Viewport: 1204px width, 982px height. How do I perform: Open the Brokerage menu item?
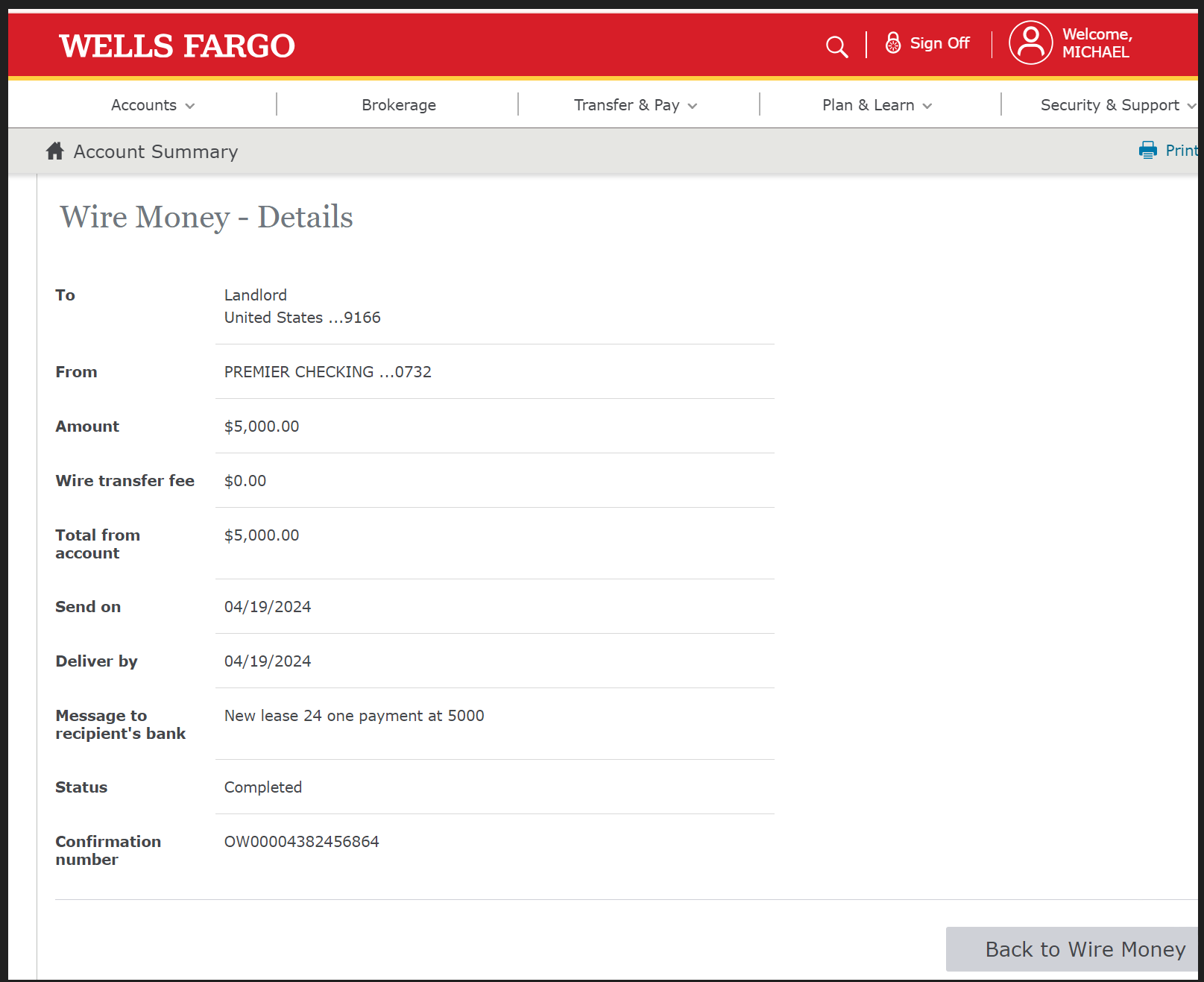pyautogui.click(x=399, y=105)
